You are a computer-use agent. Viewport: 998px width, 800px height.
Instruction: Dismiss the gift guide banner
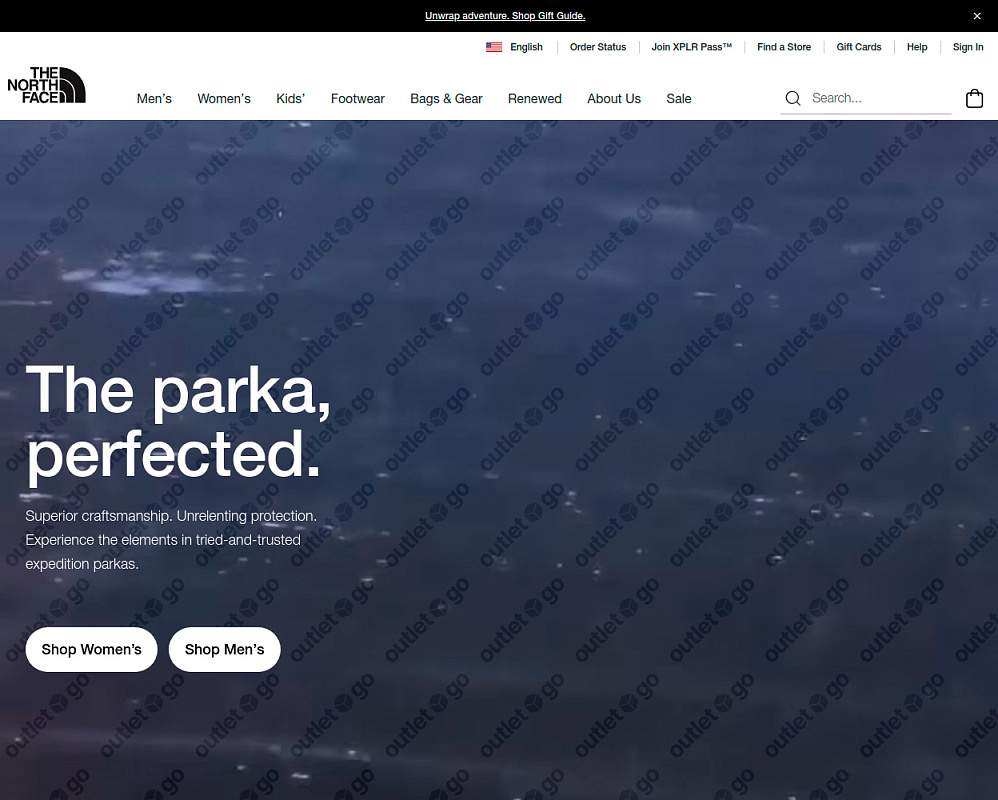(x=977, y=16)
